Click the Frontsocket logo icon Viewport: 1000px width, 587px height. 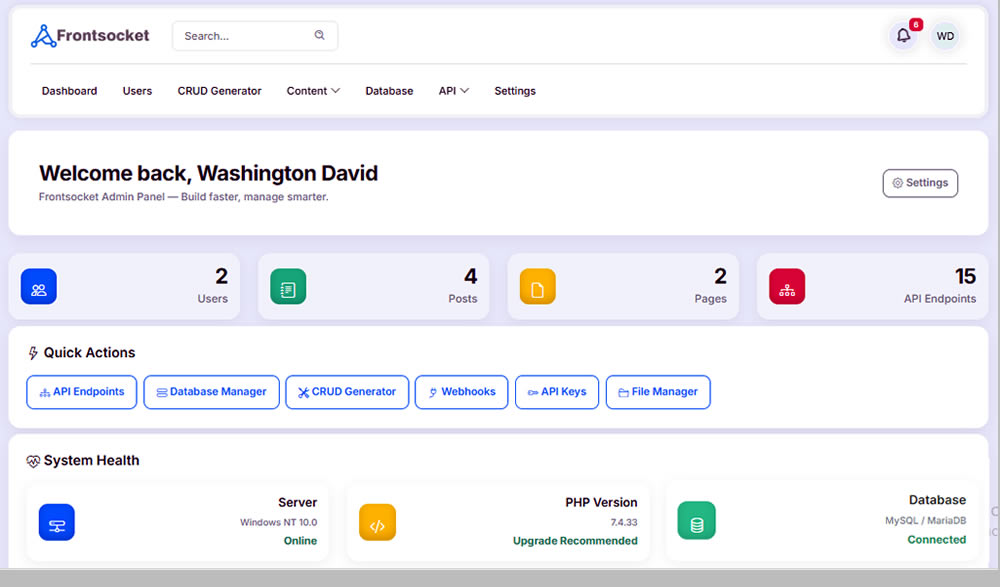coord(43,36)
